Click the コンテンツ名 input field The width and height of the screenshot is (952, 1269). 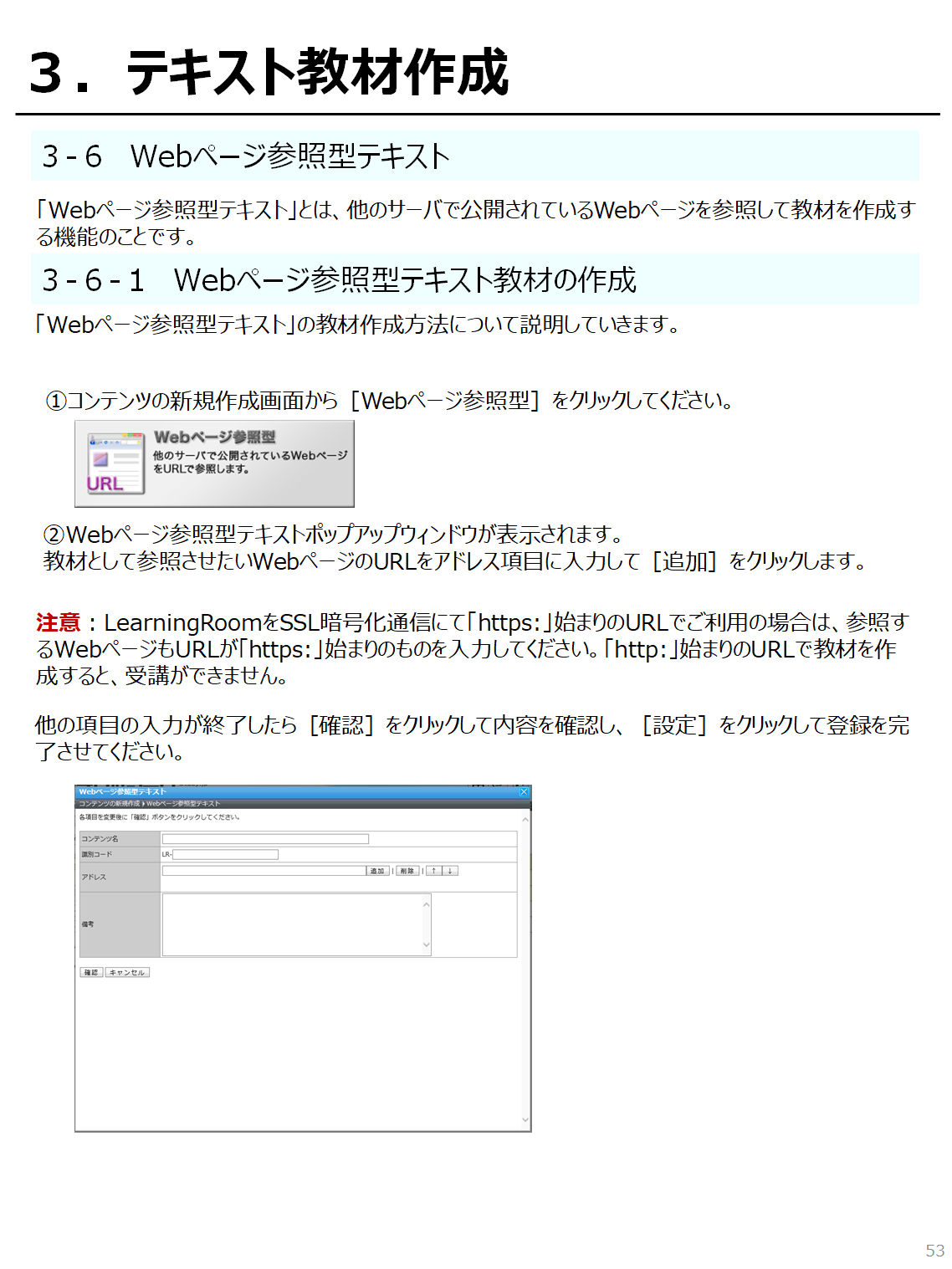[x=265, y=838]
